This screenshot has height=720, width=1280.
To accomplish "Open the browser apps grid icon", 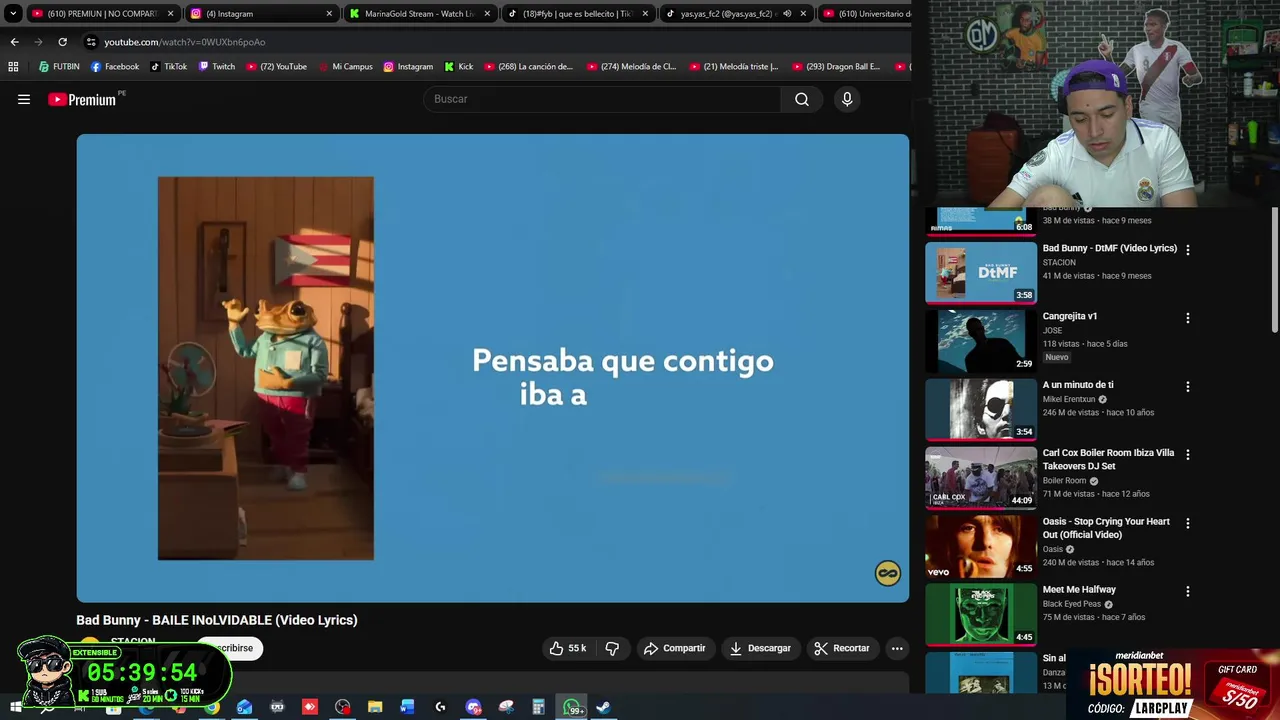I will (x=13, y=67).
